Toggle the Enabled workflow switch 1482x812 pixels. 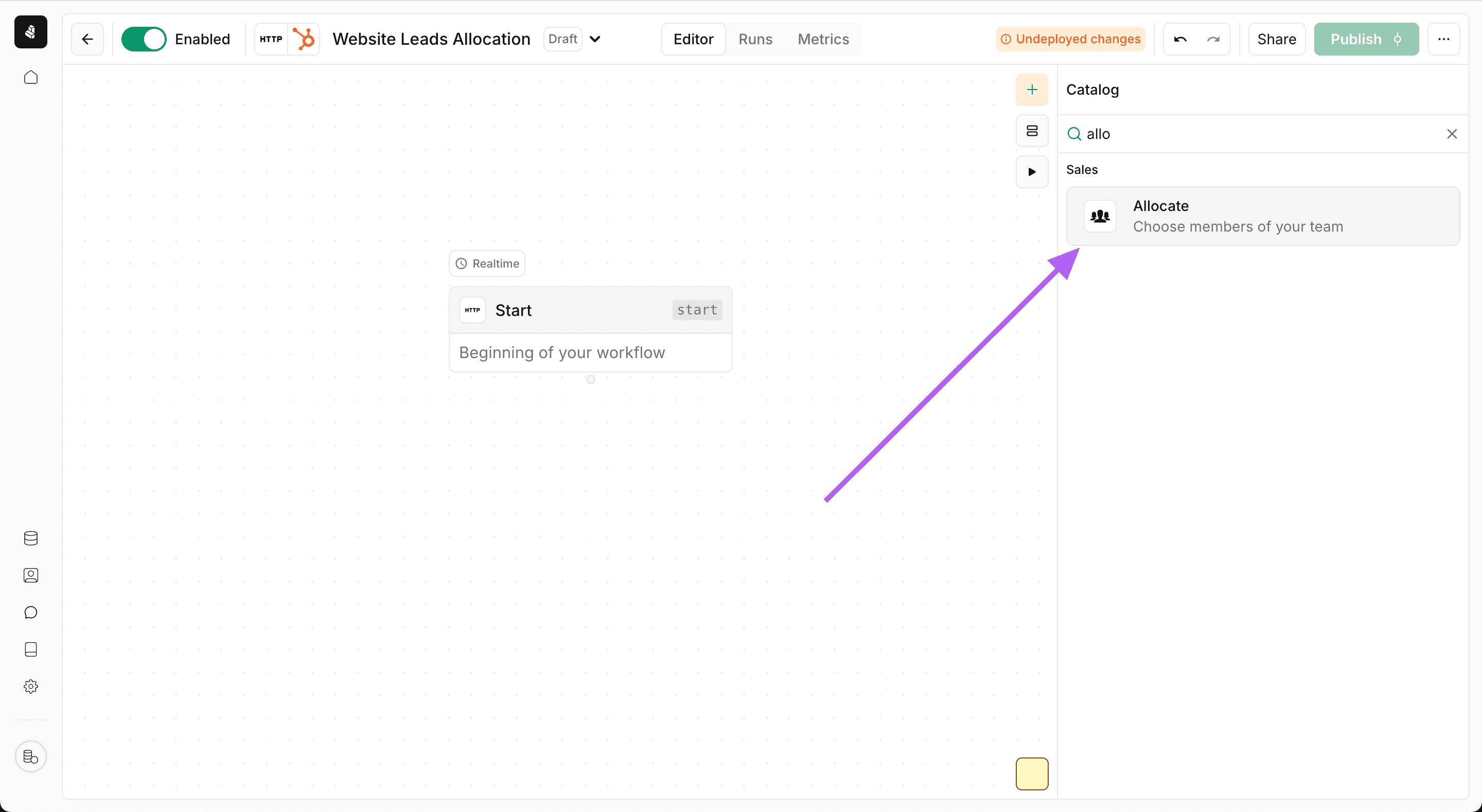click(143, 39)
